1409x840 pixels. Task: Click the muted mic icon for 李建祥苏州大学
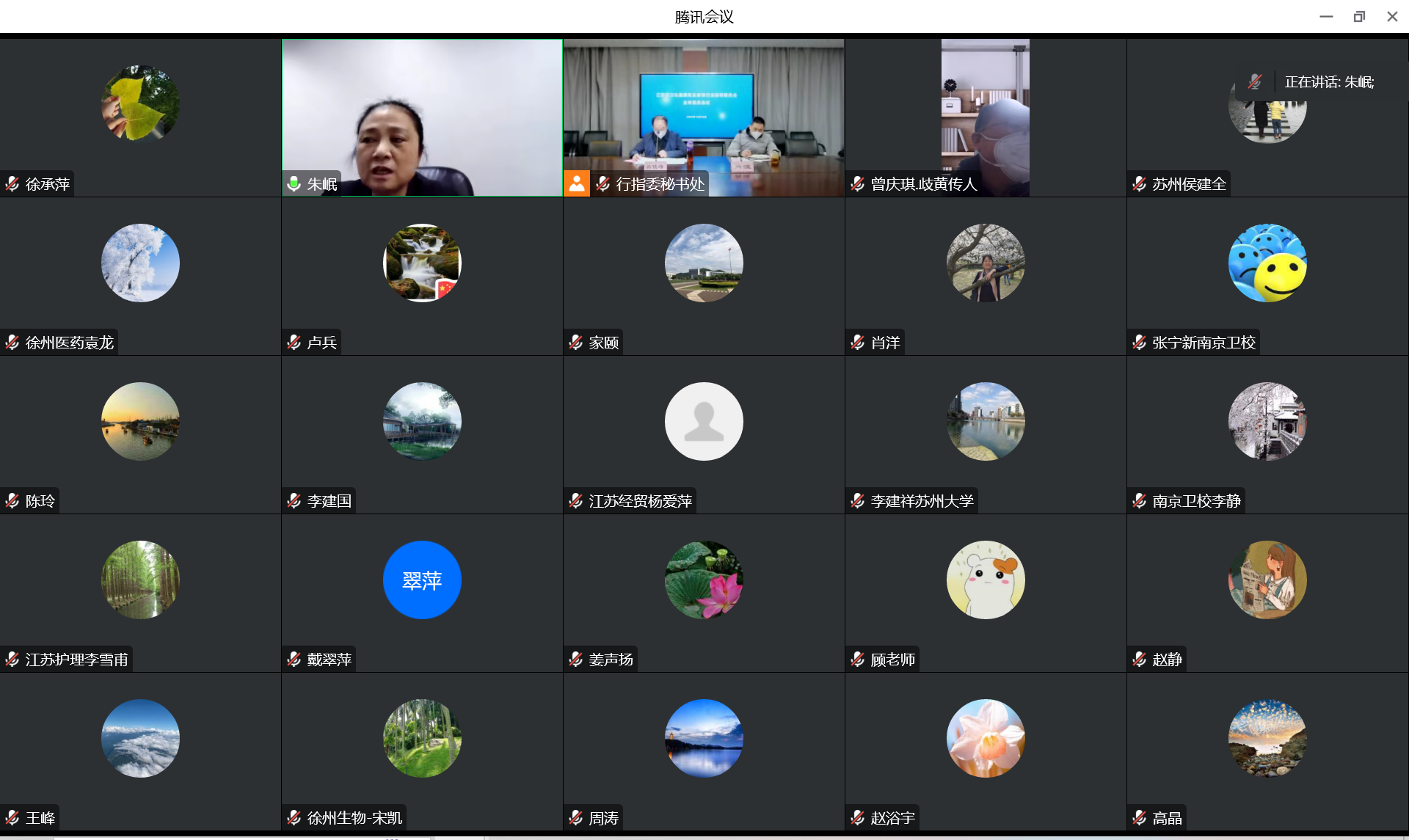857,500
